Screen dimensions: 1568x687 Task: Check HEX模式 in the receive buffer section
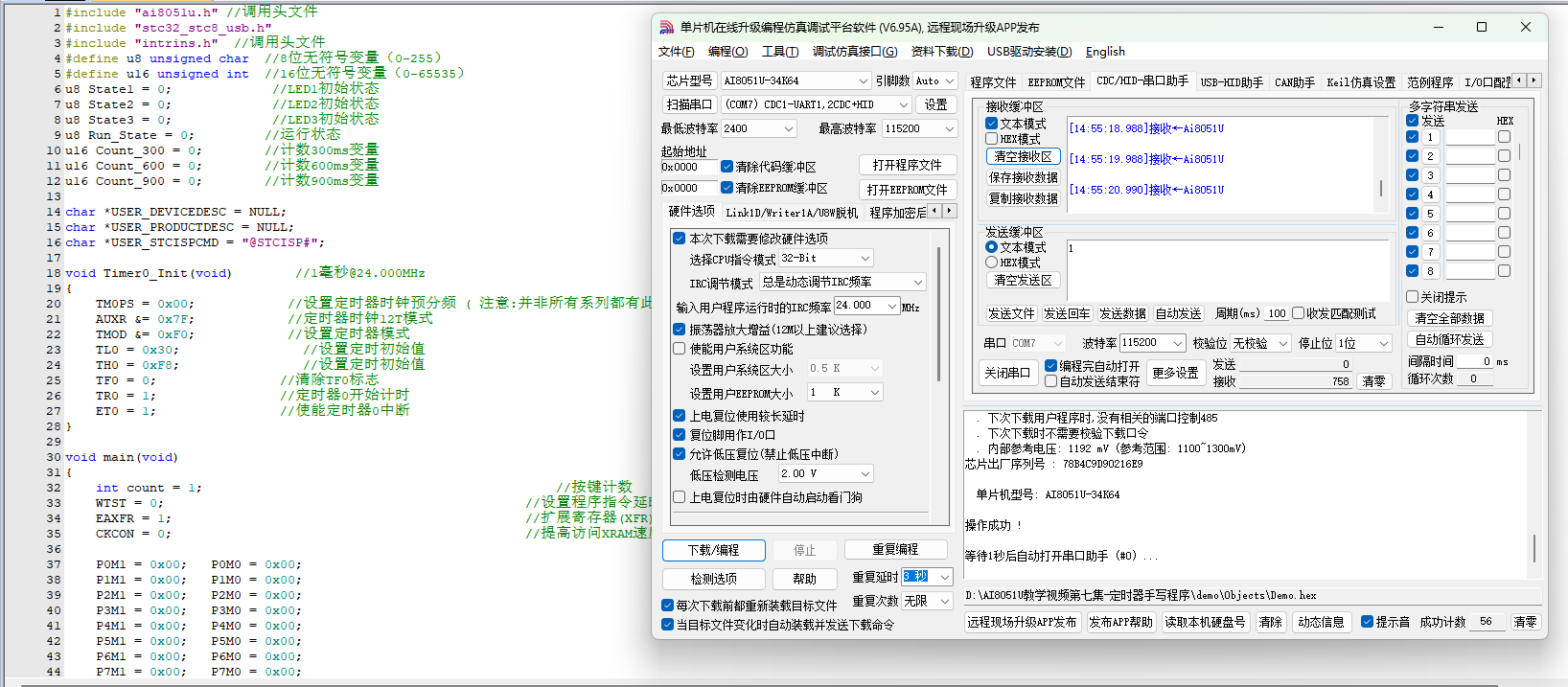pyautogui.click(x=991, y=139)
